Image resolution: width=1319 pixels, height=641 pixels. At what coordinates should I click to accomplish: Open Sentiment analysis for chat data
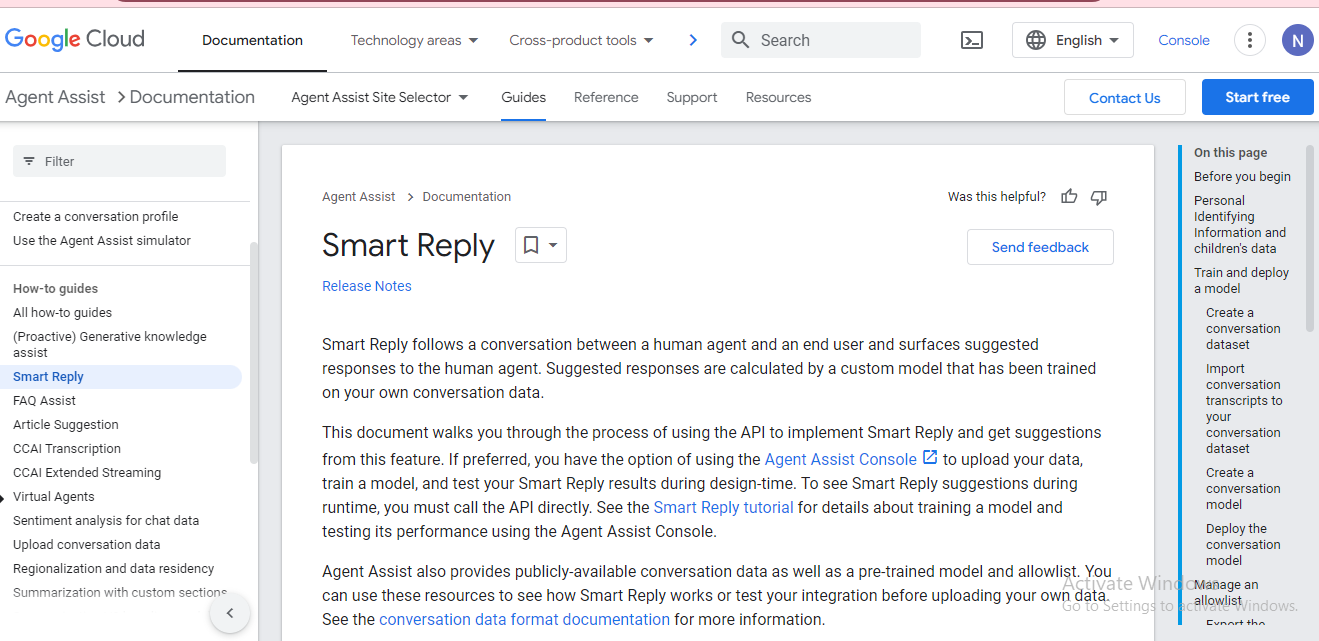(x=106, y=521)
